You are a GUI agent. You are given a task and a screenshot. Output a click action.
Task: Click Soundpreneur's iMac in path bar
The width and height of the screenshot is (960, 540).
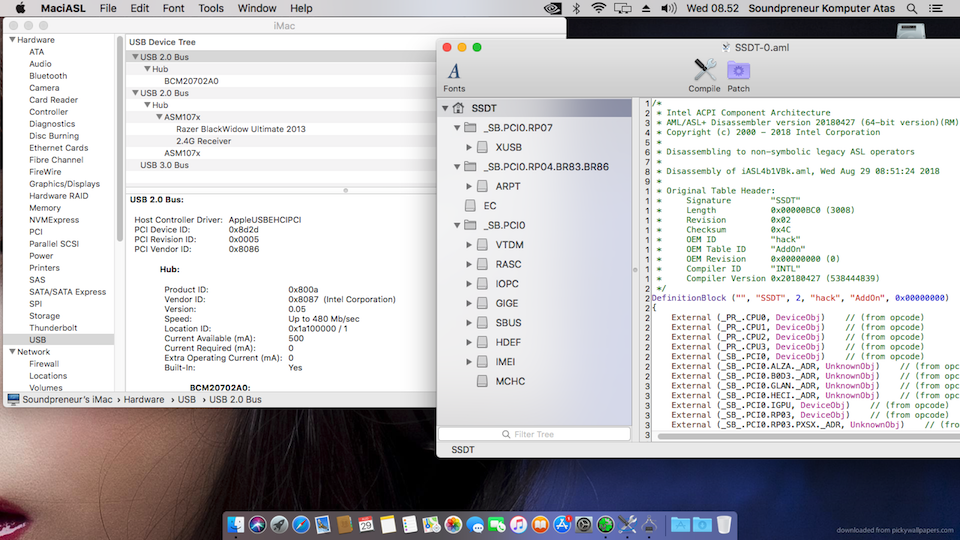click(67, 399)
